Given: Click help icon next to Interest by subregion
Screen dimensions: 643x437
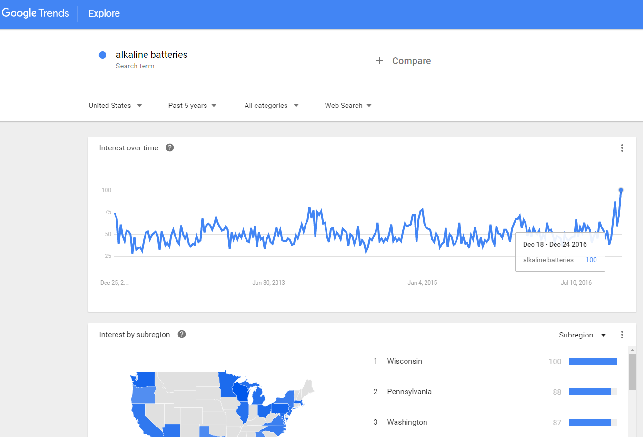Looking at the screenshot, I should point(182,334).
